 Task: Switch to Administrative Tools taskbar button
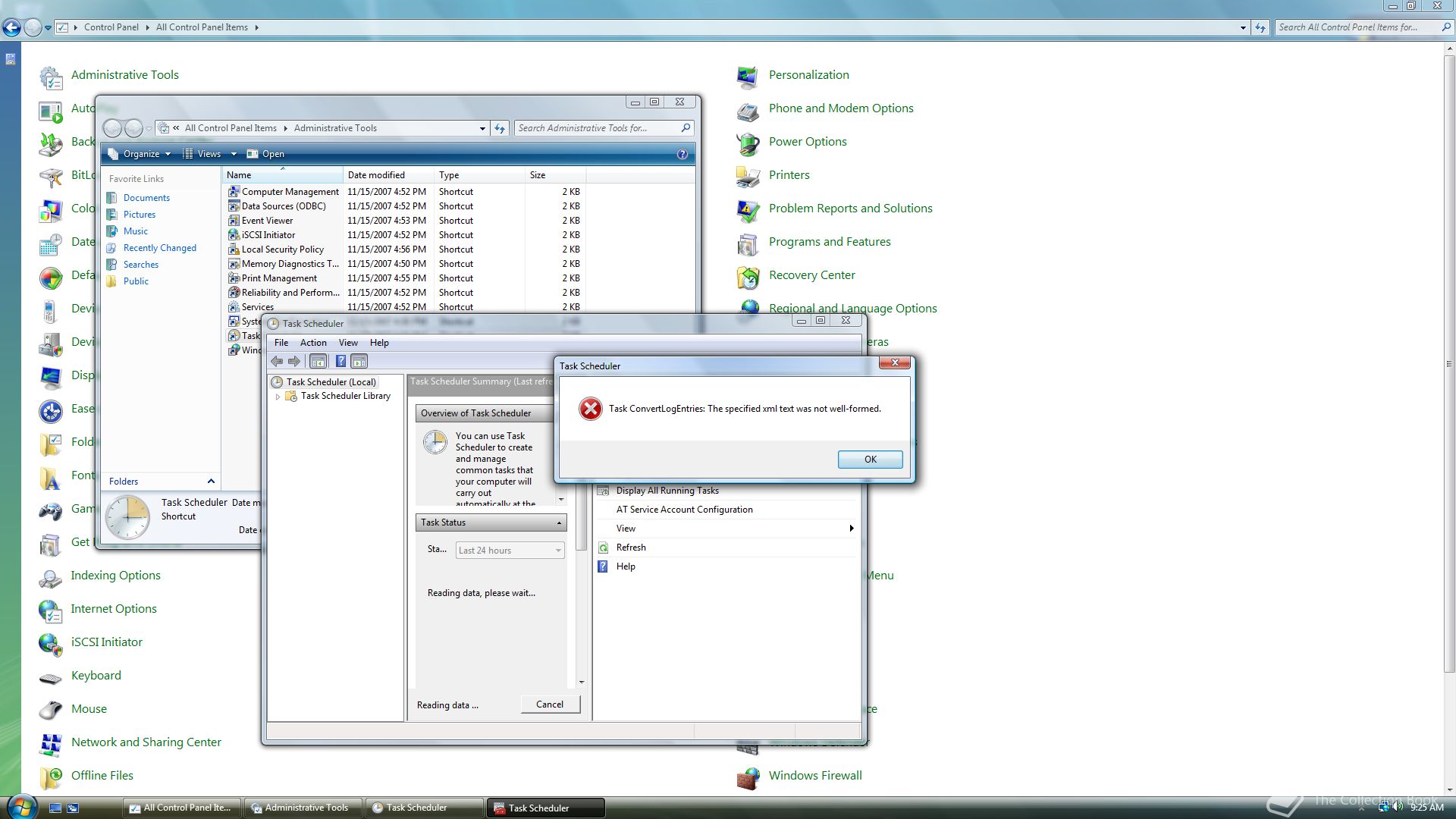point(302,808)
